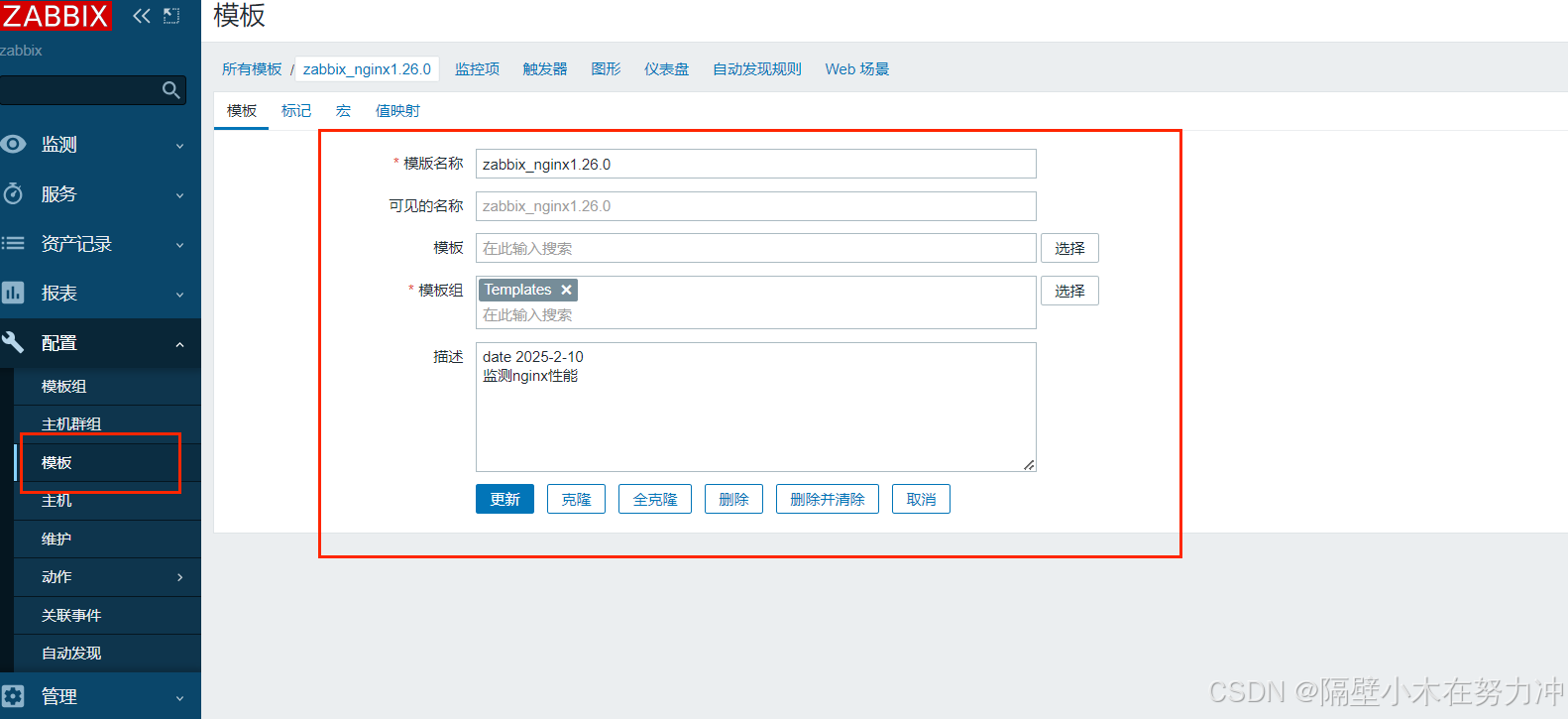Remove the Templates tag with its X
The image size is (1568, 719).
point(566,290)
